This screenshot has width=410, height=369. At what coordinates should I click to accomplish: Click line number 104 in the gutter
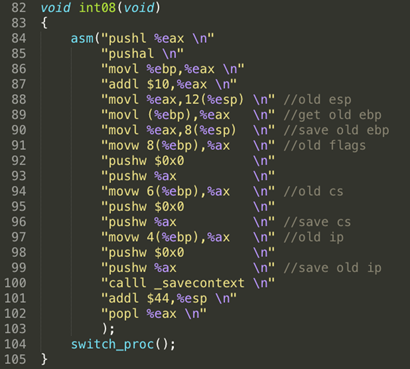tap(15, 344)
